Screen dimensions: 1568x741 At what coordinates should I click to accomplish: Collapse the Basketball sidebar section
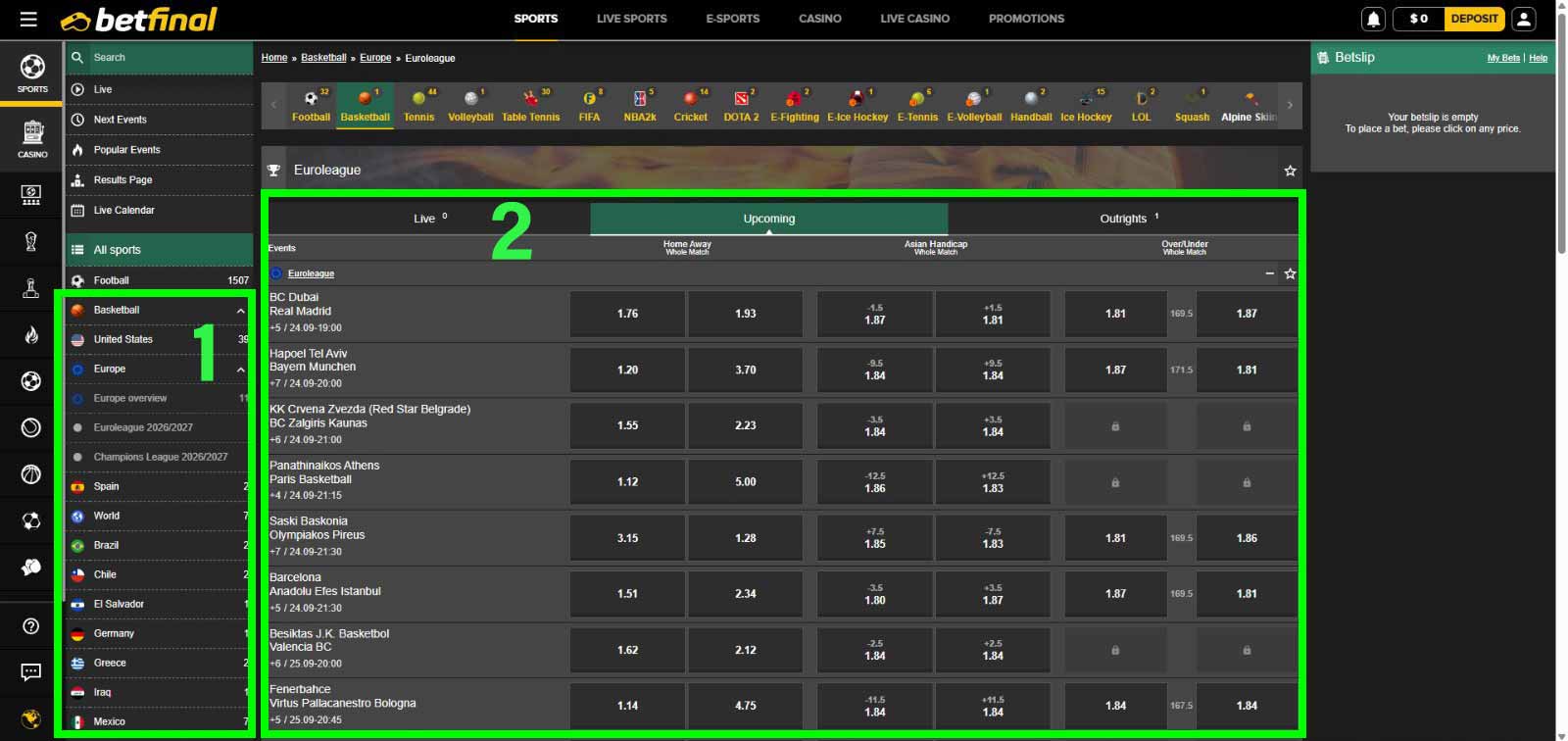(240, 311)
